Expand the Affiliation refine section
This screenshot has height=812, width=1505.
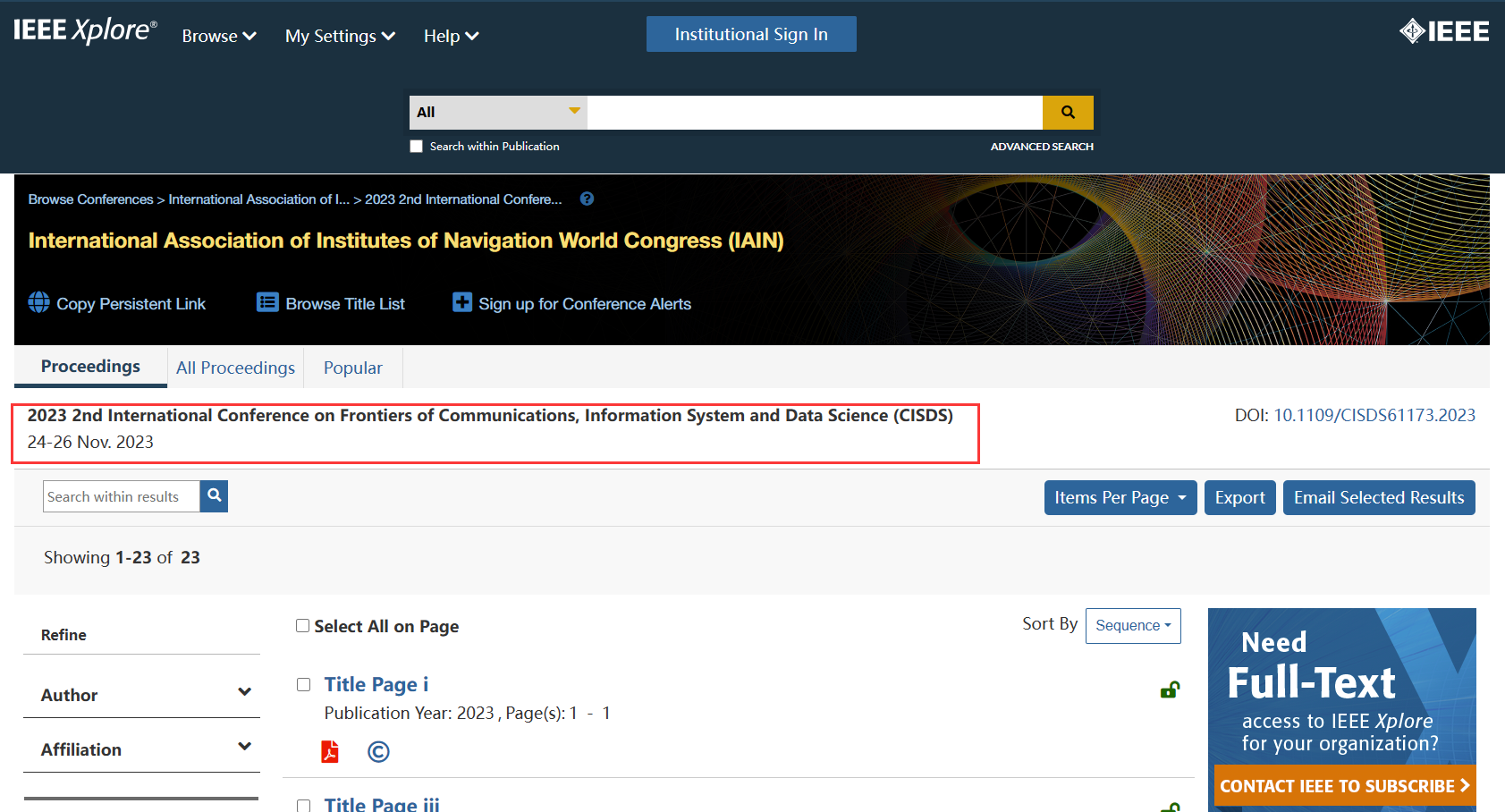141,748
